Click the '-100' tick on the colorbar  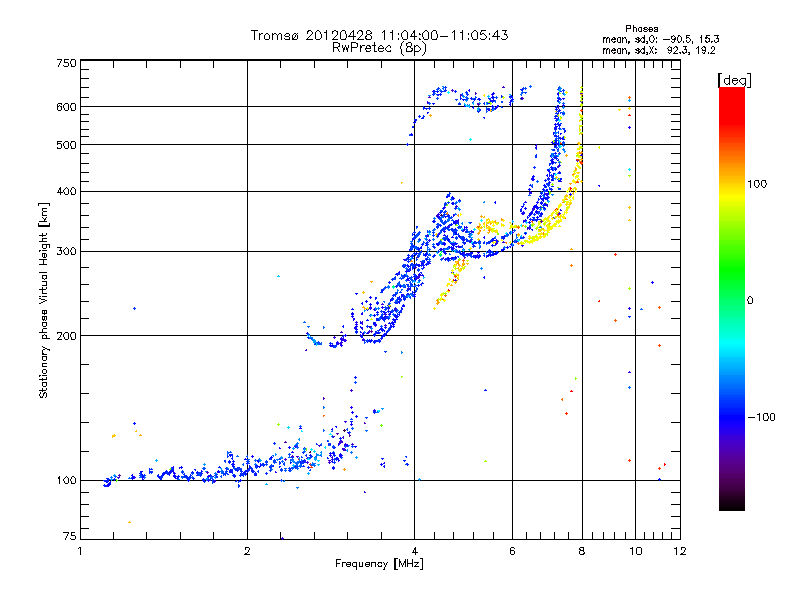click(762, 417)
